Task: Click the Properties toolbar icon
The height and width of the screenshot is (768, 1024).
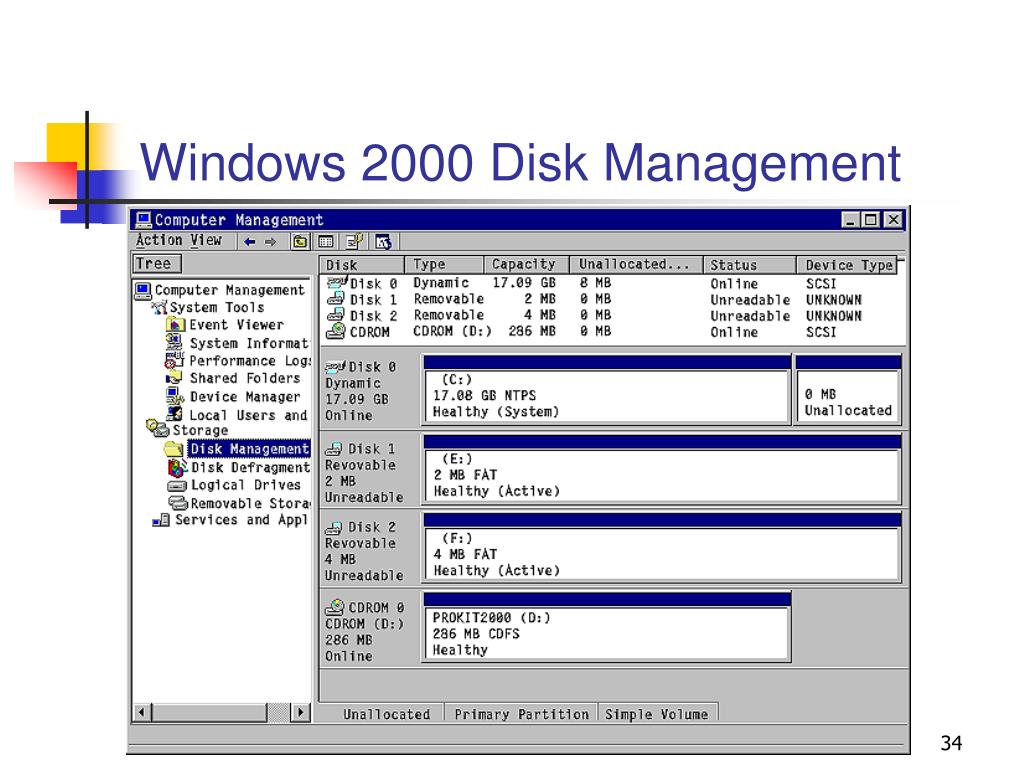Action: pos(355,242)
